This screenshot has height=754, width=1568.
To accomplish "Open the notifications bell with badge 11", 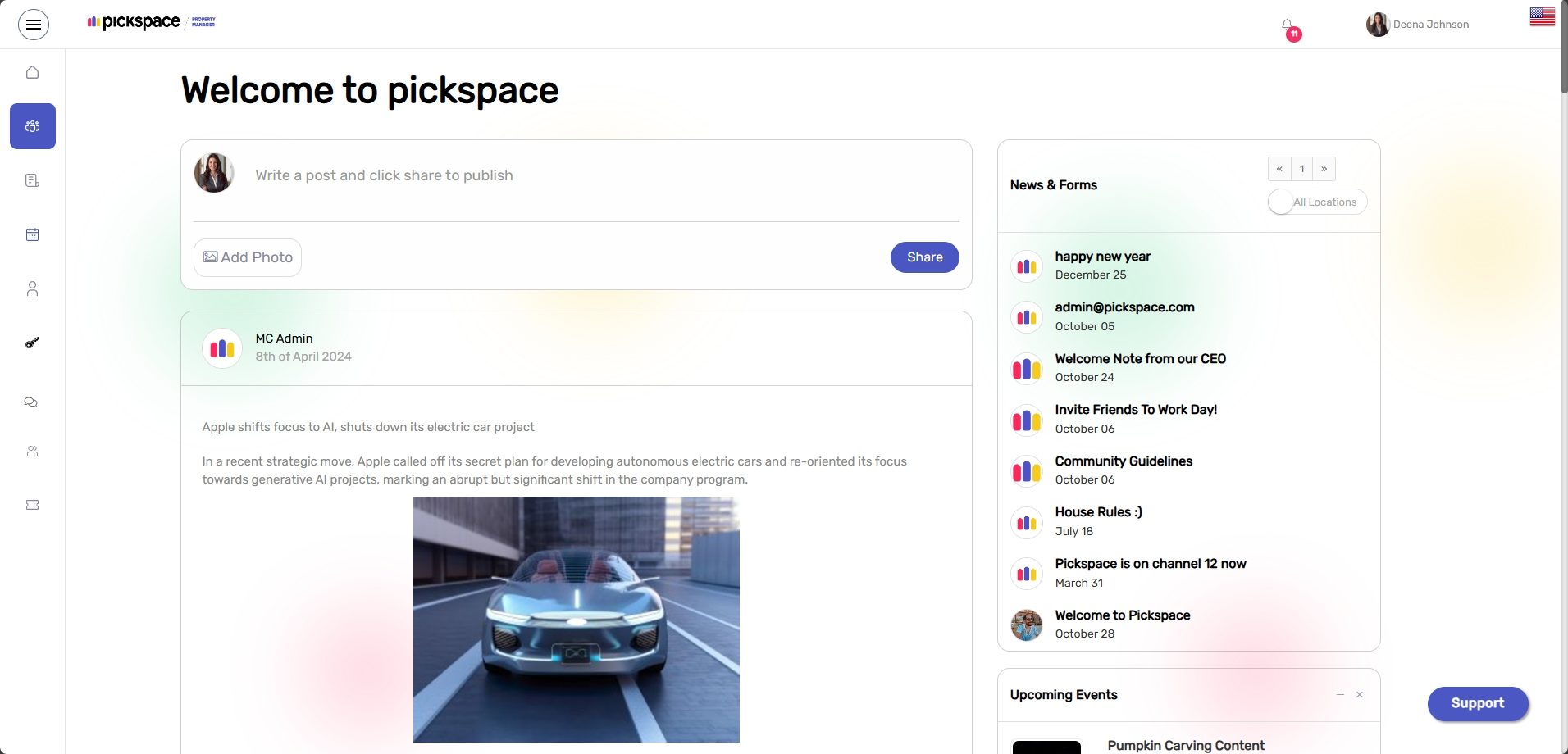I will click(1288, 27).
